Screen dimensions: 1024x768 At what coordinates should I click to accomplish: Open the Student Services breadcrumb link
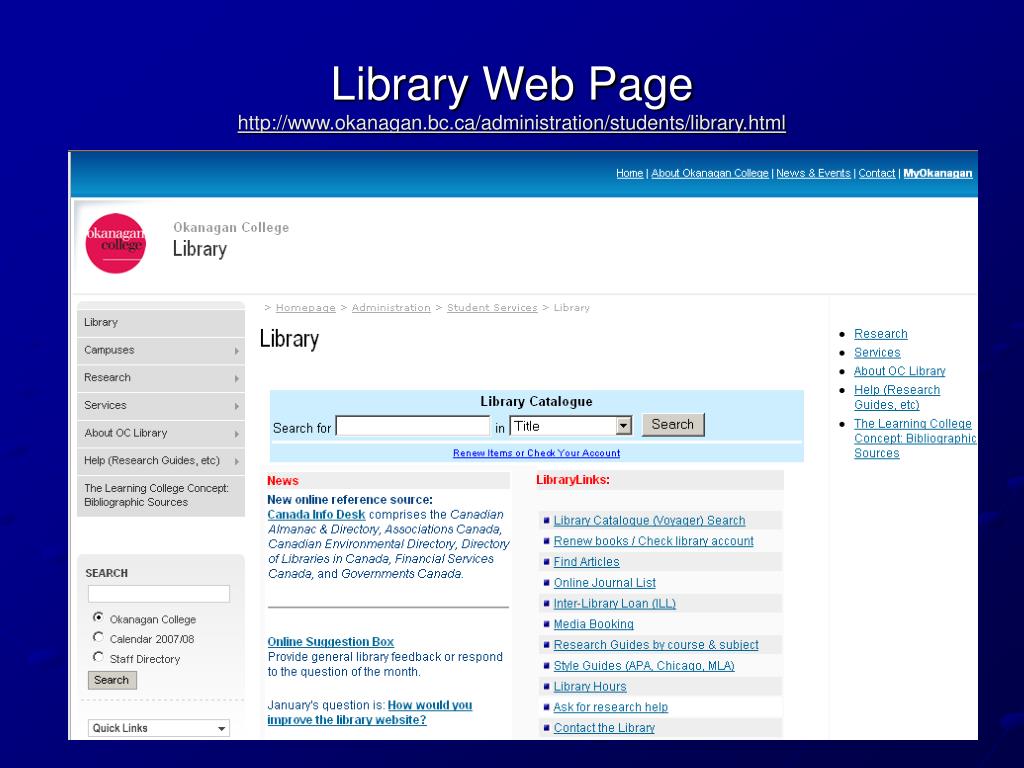492,308
